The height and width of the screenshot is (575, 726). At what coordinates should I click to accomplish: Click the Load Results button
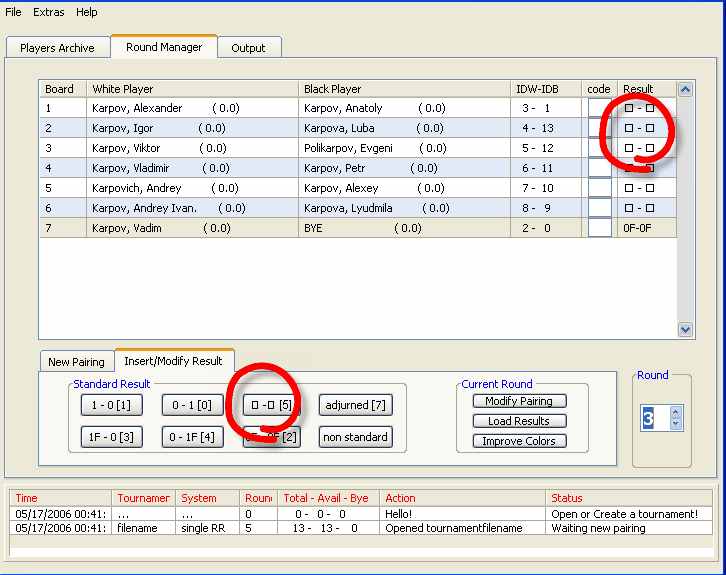(x=519, y=421)
